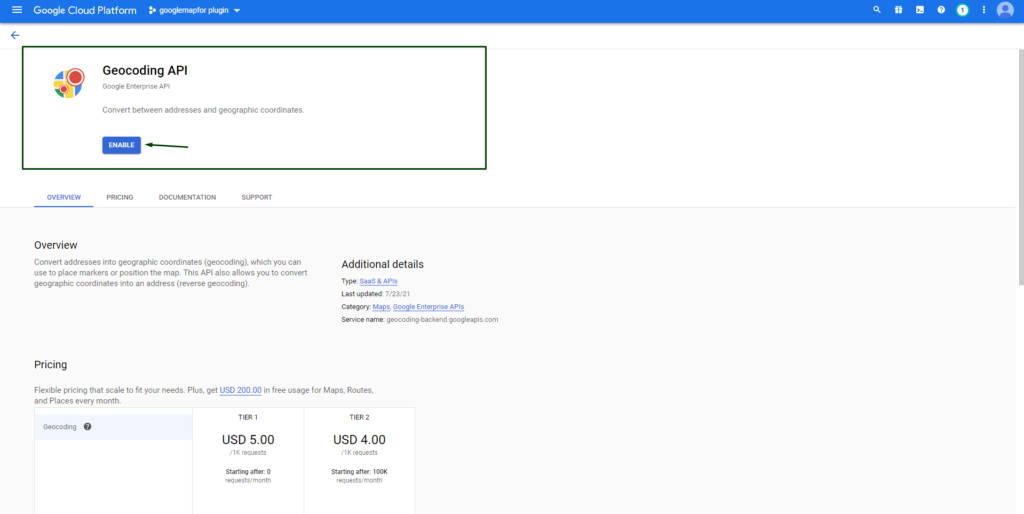Activate the Cloud Shell terminal icon
The height and width of the screenshot is (514, 1024).
pyautogui.click(x=919, y=10)
